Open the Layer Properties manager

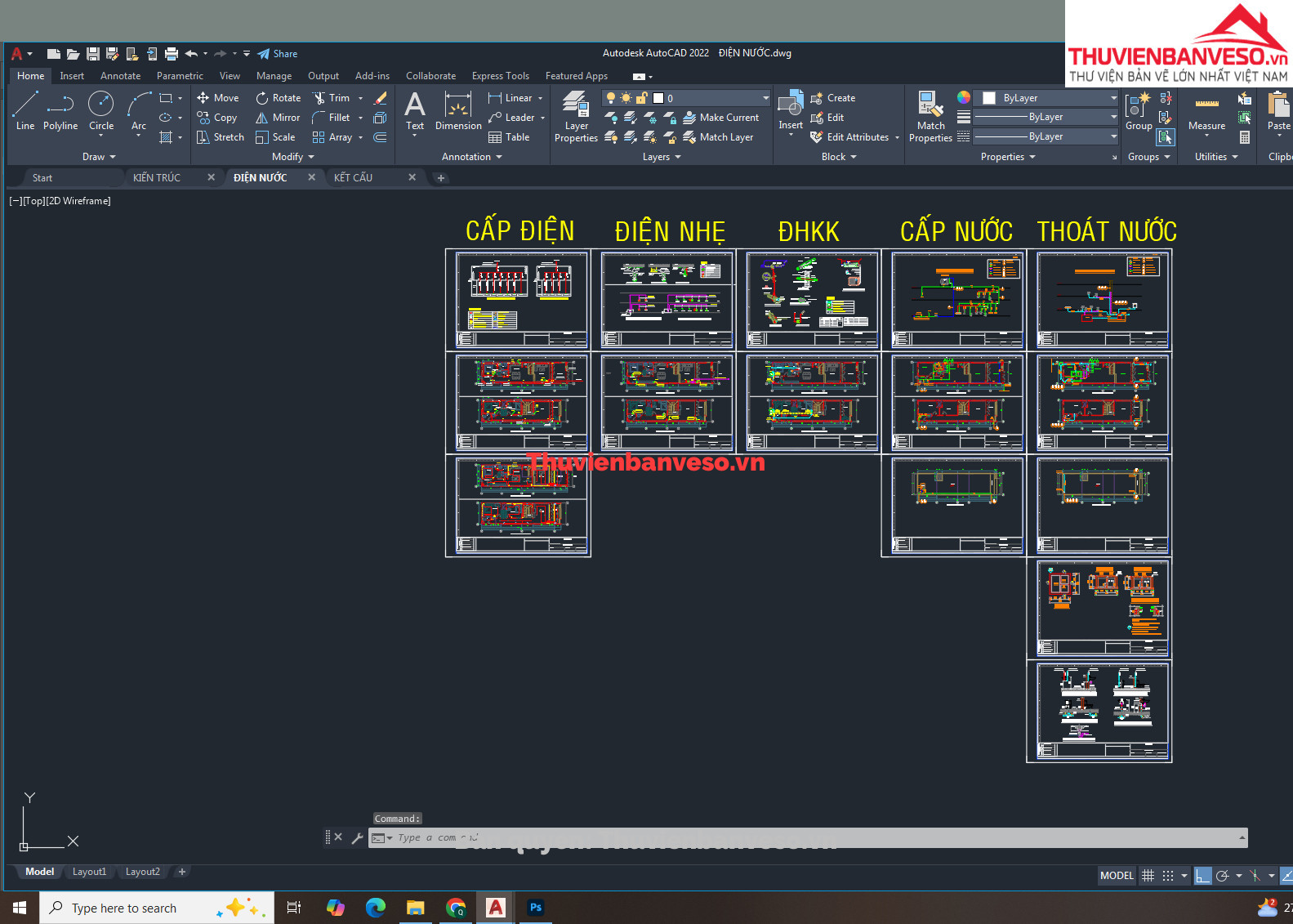576,116
